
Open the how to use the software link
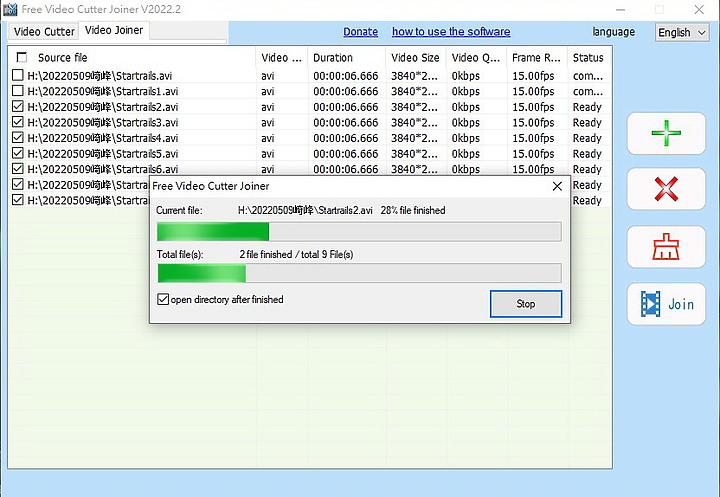451,32
